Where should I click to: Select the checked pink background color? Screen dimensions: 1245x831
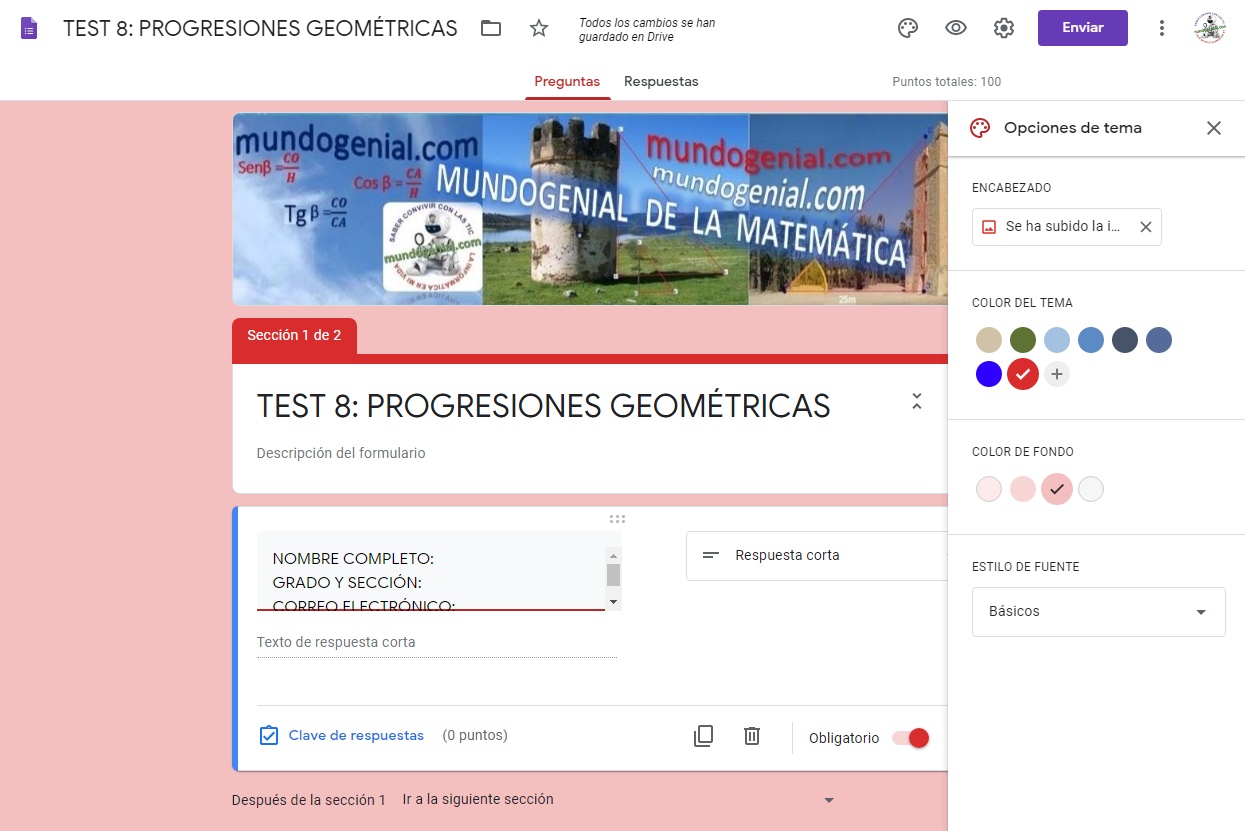[1057, 490]
